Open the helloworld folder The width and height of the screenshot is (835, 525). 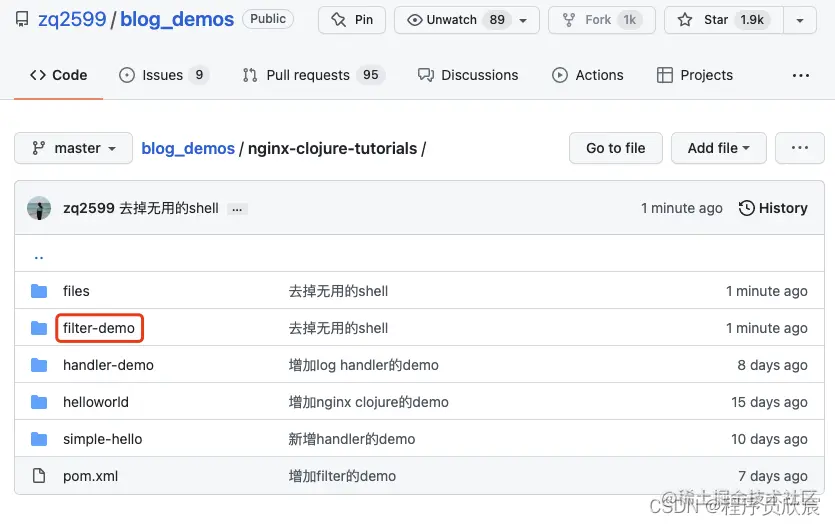click(96, 402)
